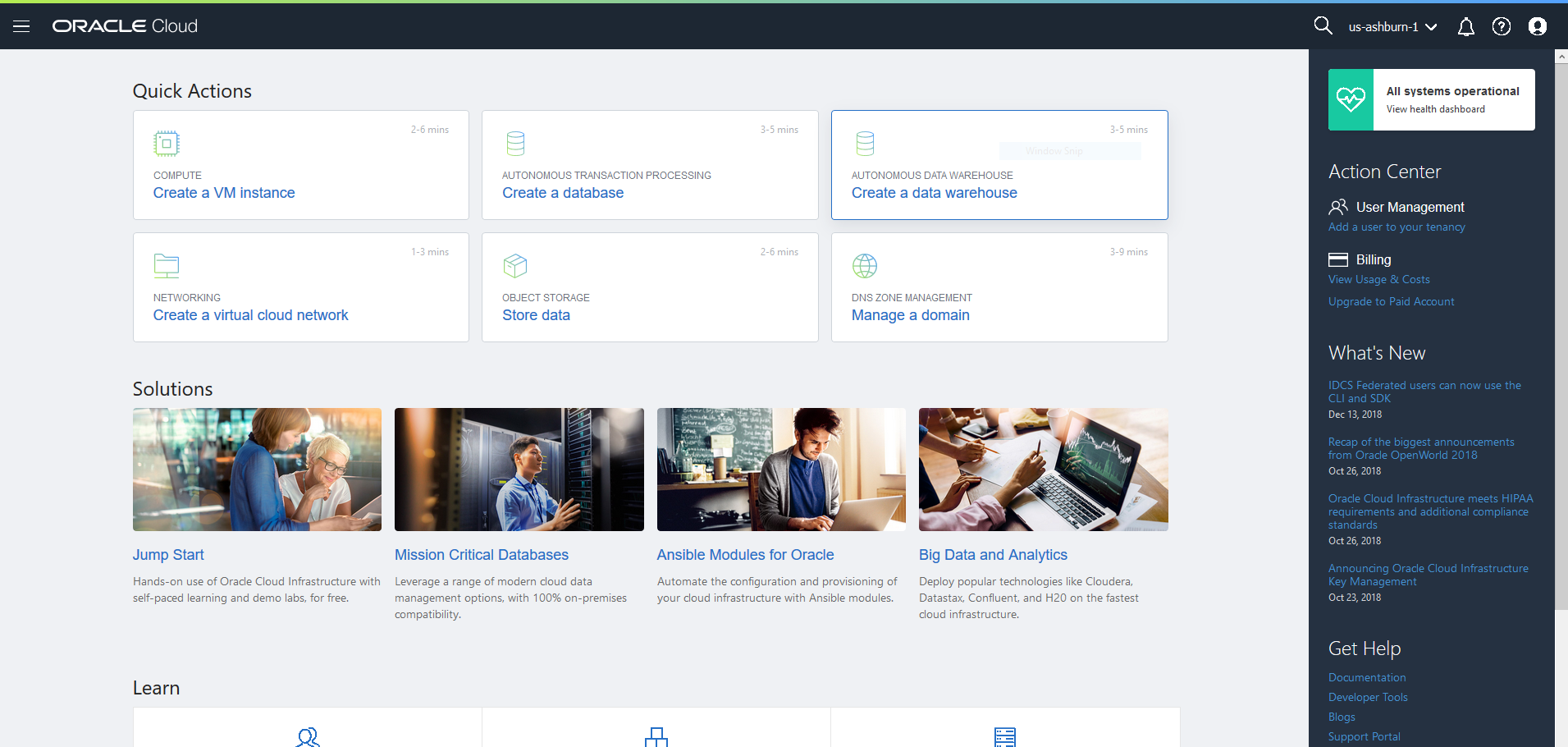1568x747 pixels.
Task: Click the Autonomous Data Warehouse database icon
Action: (x=865, y=144)
